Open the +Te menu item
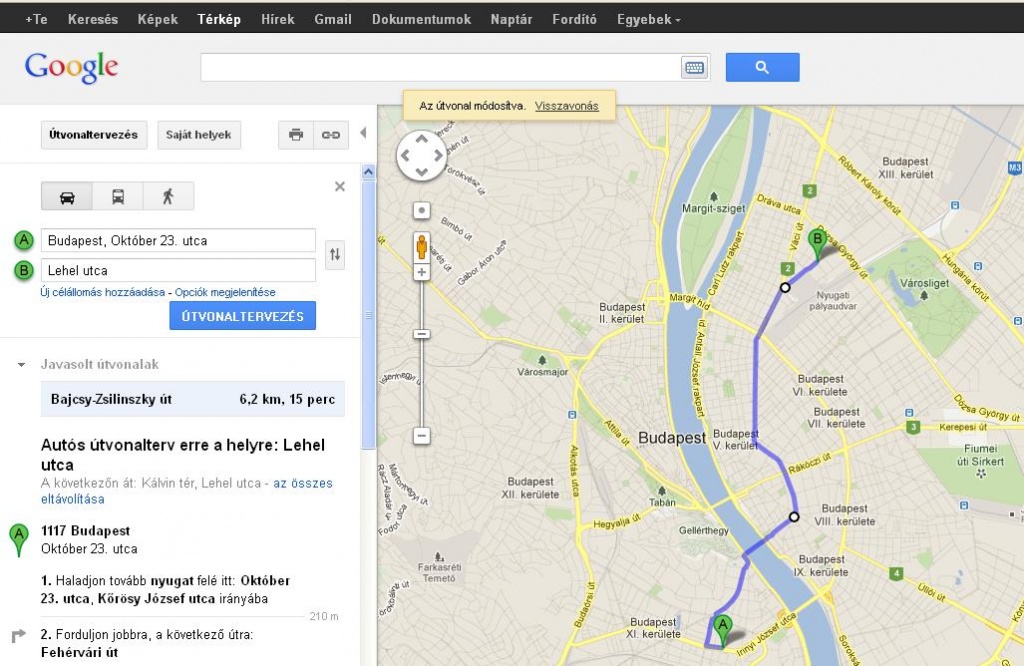The height and width of the screenshot is (666, 1024). point(36,20)
